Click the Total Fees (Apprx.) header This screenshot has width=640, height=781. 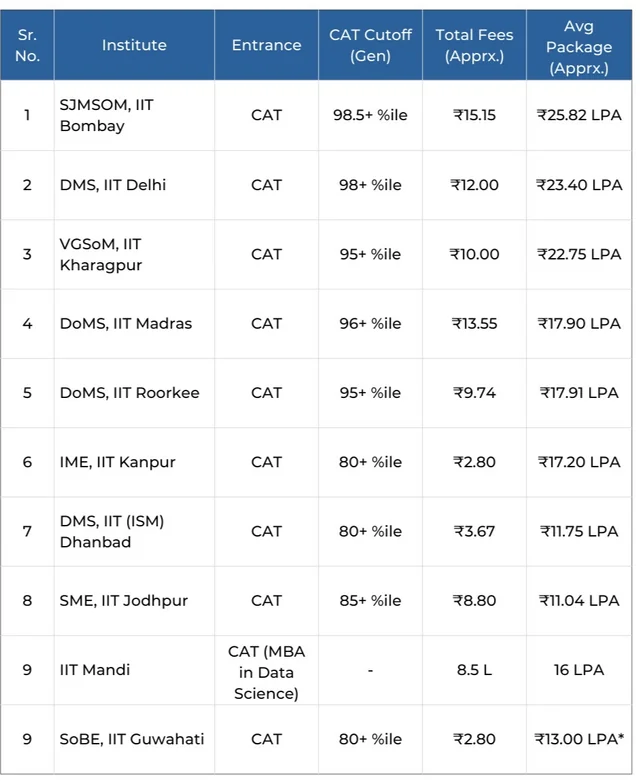tap(474, 45)
